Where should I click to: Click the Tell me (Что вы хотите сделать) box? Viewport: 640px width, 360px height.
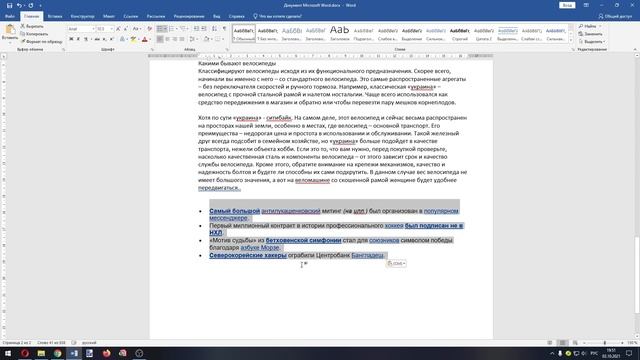(x=278, y=16)
